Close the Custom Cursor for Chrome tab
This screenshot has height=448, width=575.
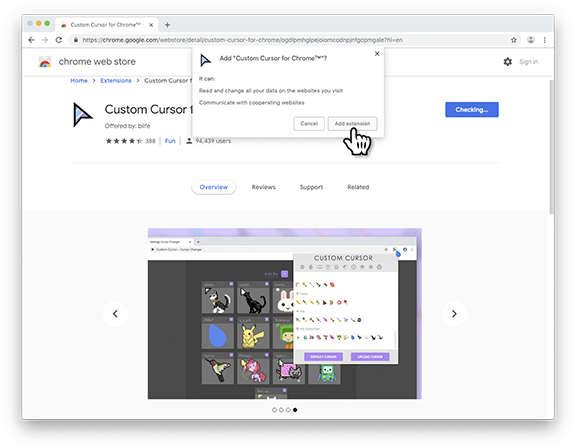pos(151,25)
